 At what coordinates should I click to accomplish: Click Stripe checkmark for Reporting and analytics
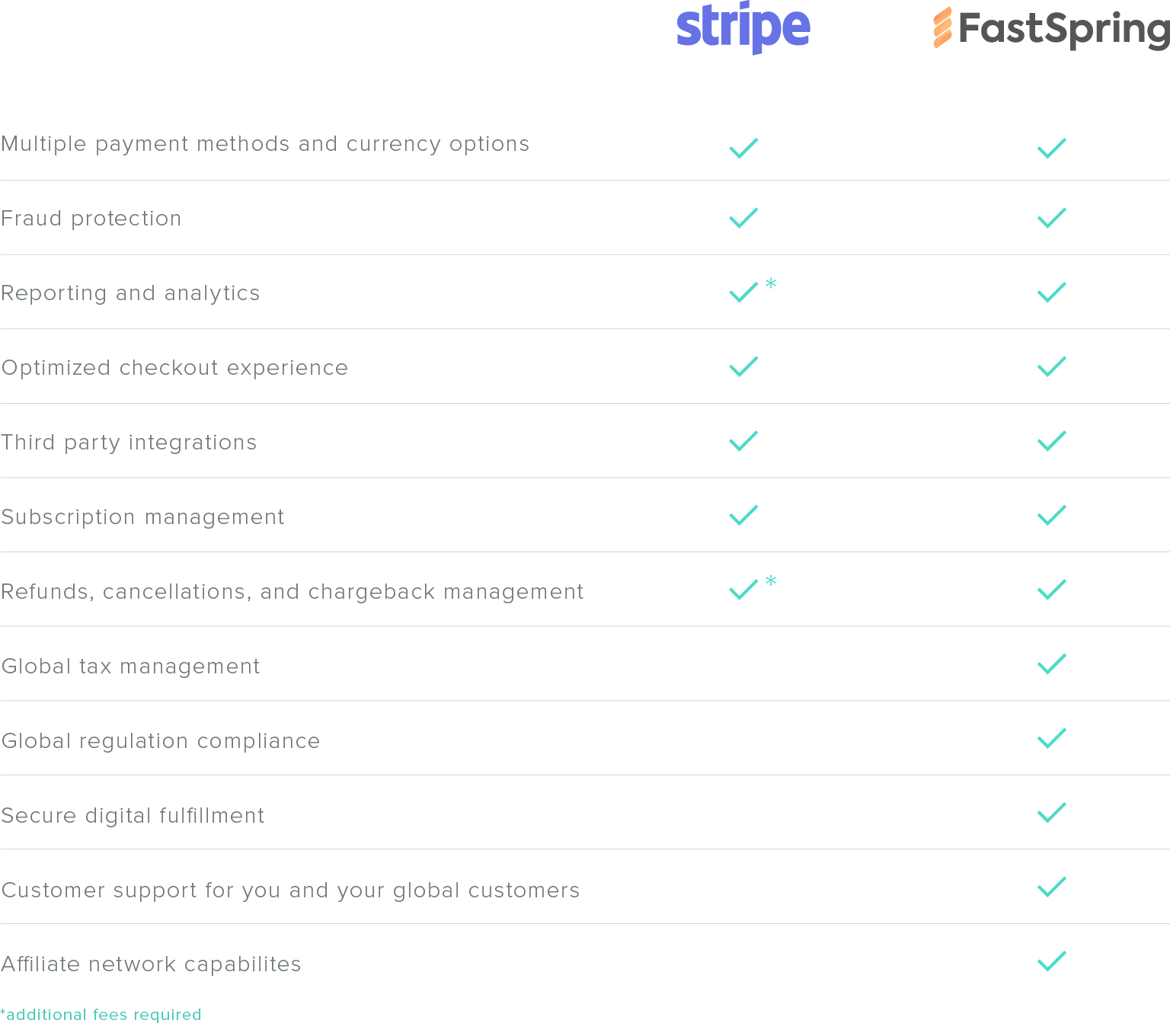[x=743, y=293]
